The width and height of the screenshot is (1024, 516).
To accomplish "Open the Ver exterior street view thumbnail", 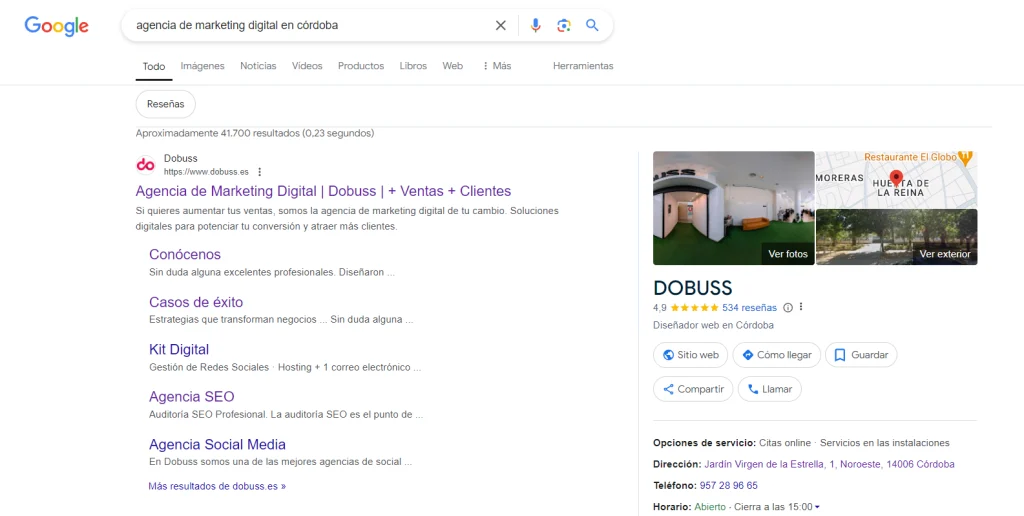I will (897, 236).
